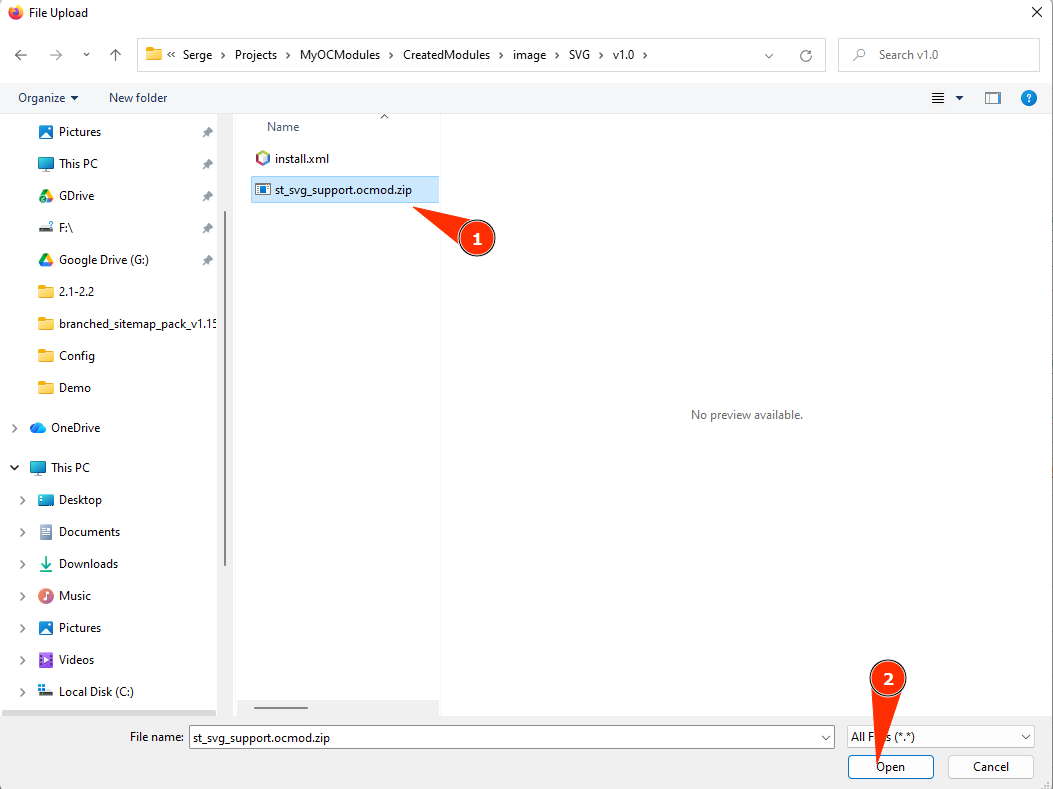Viewport: 1053px width, 789px height.
Task: Click the Open button
Action: tap(890, 767)
